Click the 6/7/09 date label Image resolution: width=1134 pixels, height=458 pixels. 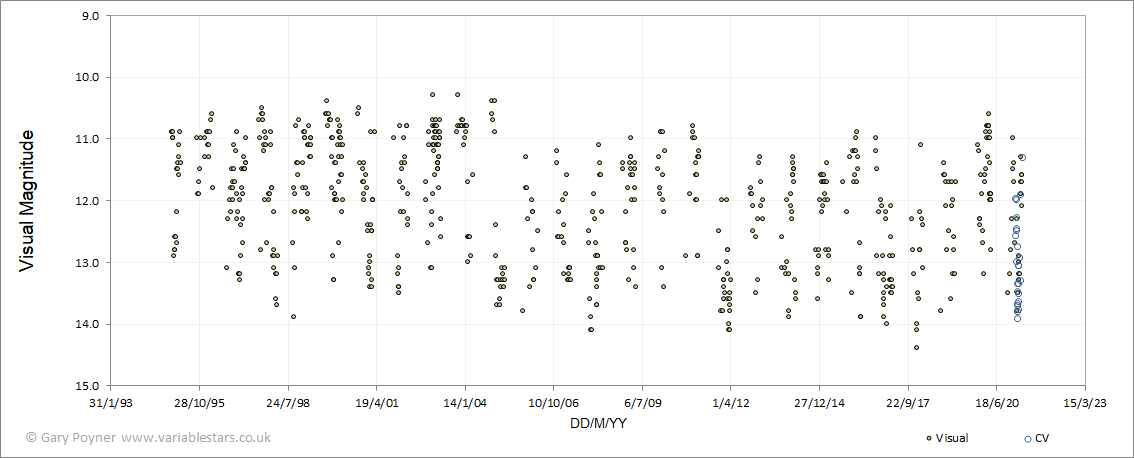[643, 403]
